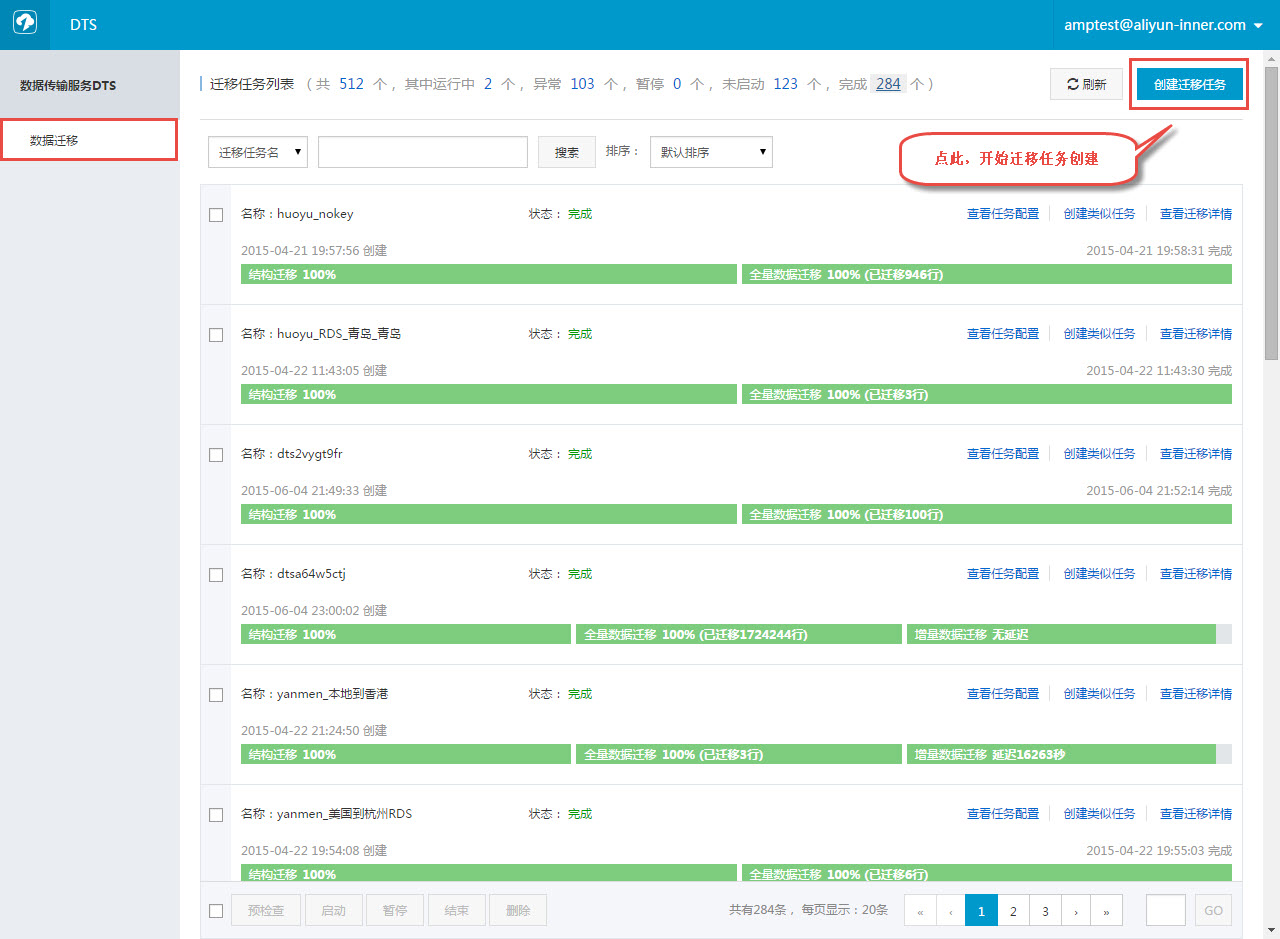Image resolution: width=1280 pixels, height=939 pixels.
Task: Click the 搜索 search button
Action: point(567,152)
